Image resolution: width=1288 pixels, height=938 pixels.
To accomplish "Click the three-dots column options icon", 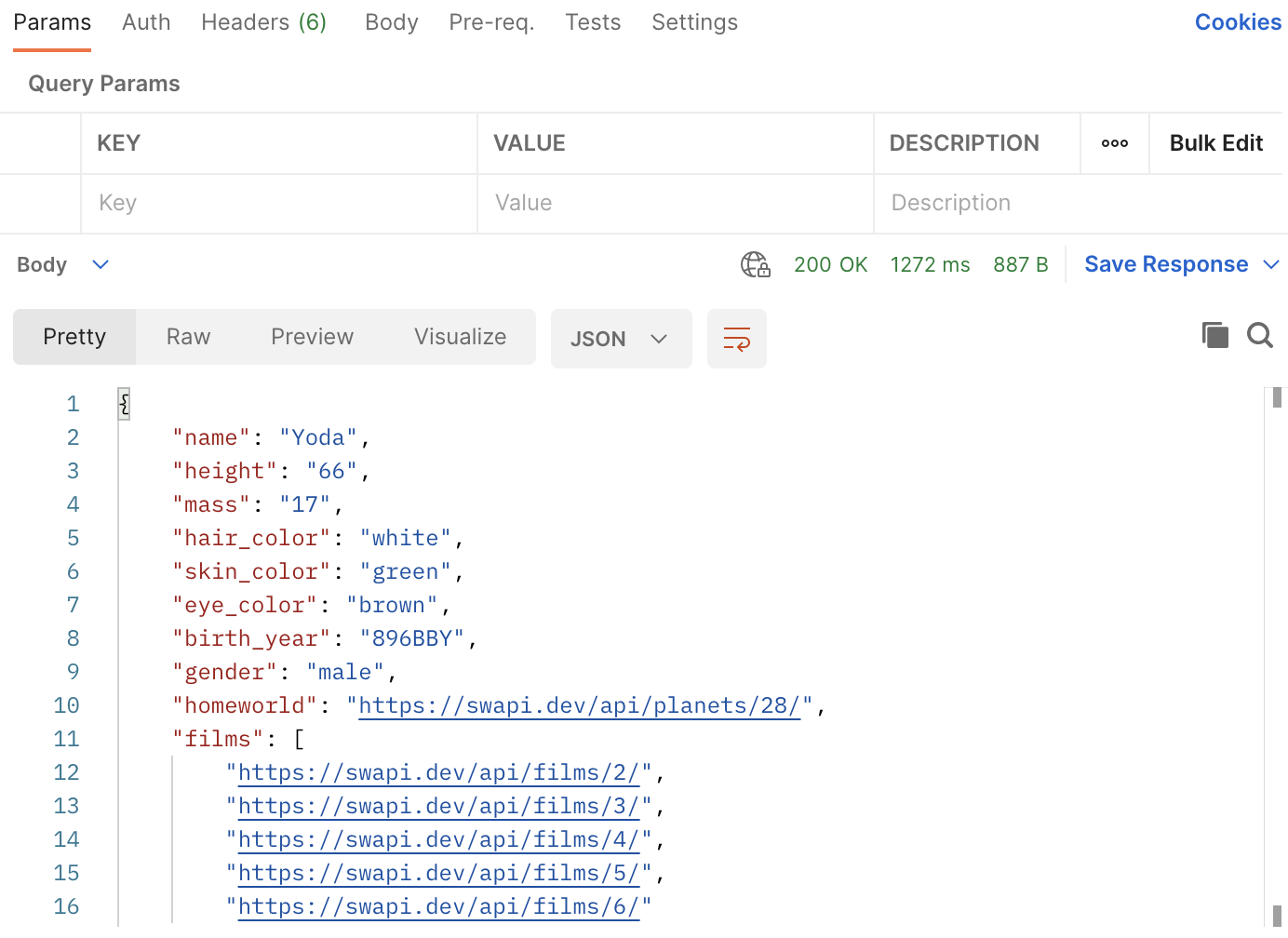I will [1114, 143].
